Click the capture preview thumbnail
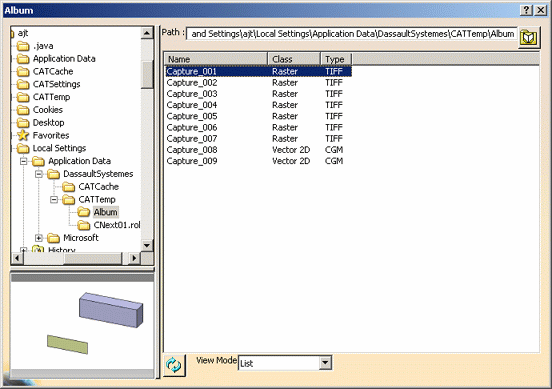Viewport: 552px width, 389px height. (x=82, y=326)
